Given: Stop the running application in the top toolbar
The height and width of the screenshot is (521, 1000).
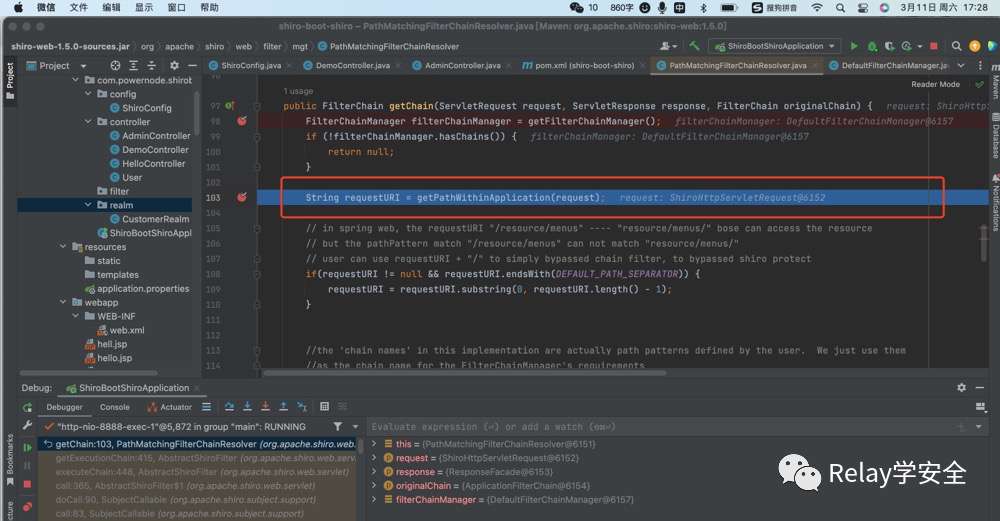Looking at the screenshot, I should (x=934, y=46).
